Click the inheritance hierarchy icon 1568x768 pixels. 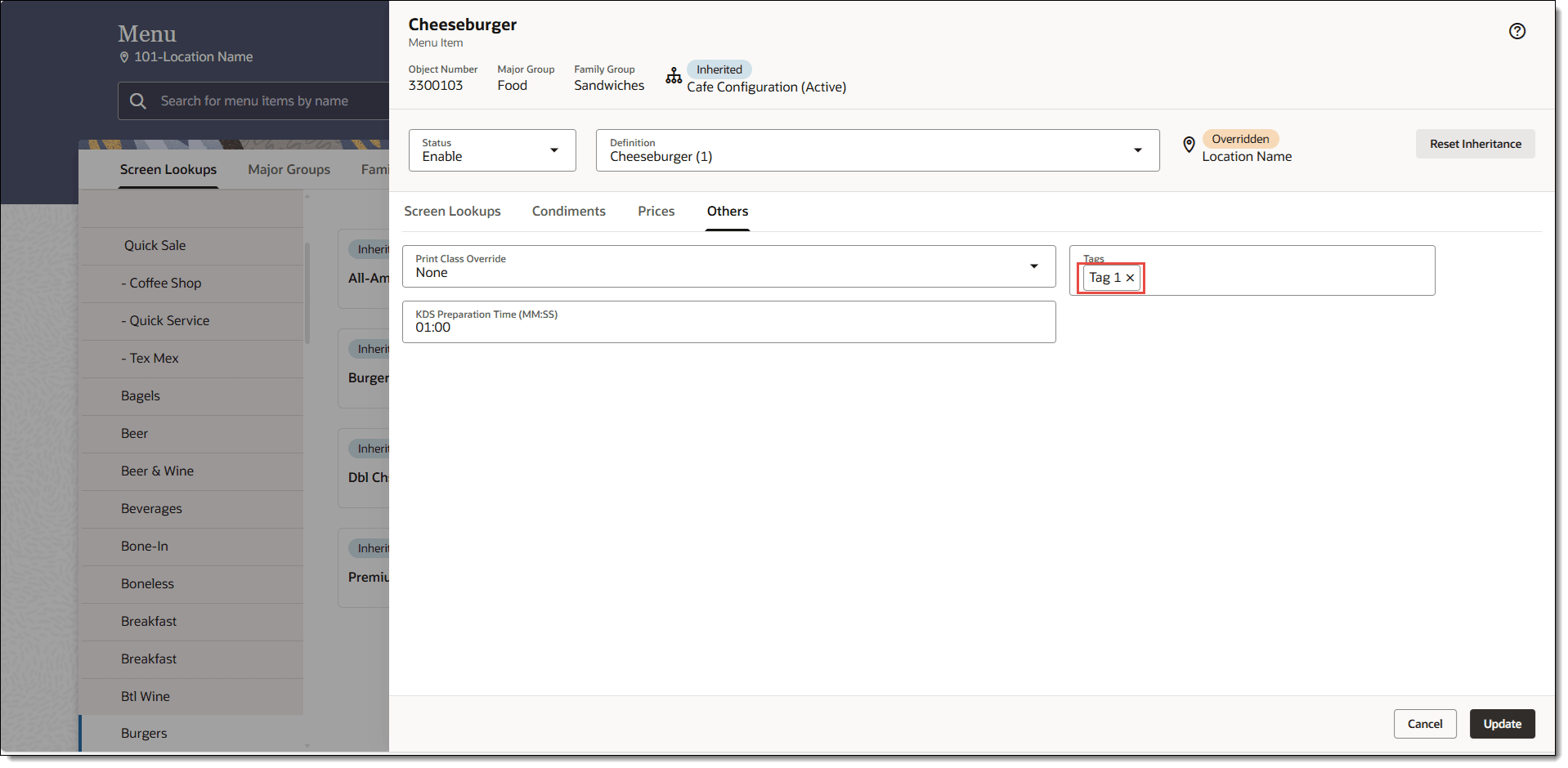click(x=674, y=76)
